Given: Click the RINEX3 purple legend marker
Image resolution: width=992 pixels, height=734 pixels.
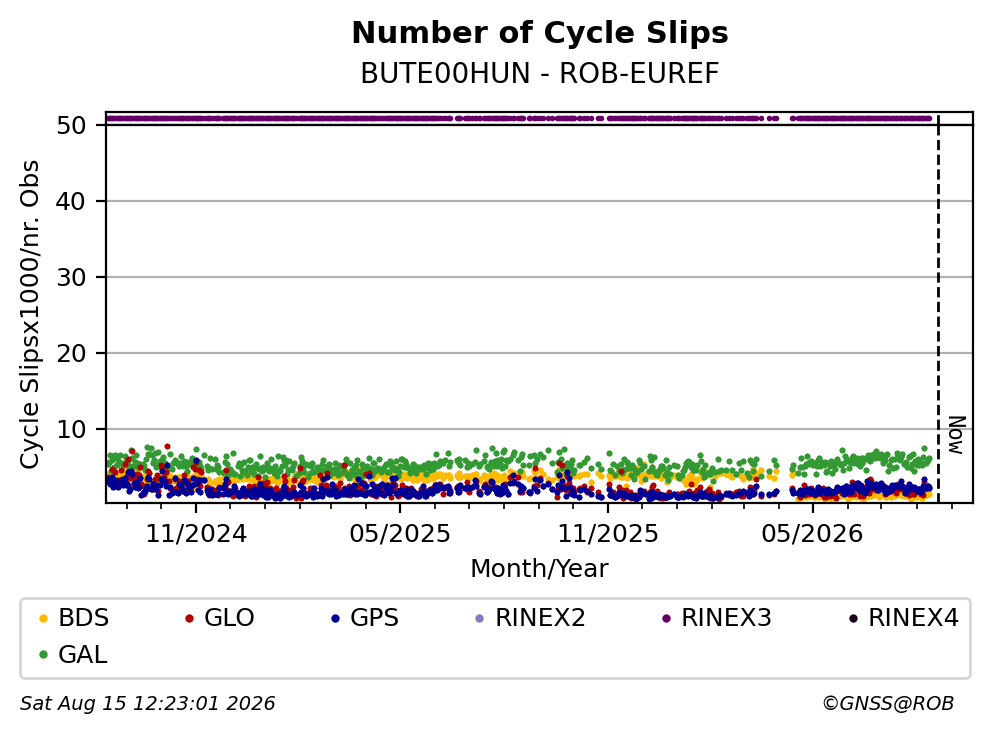Looking at the screenshot, I should [666, 618].
